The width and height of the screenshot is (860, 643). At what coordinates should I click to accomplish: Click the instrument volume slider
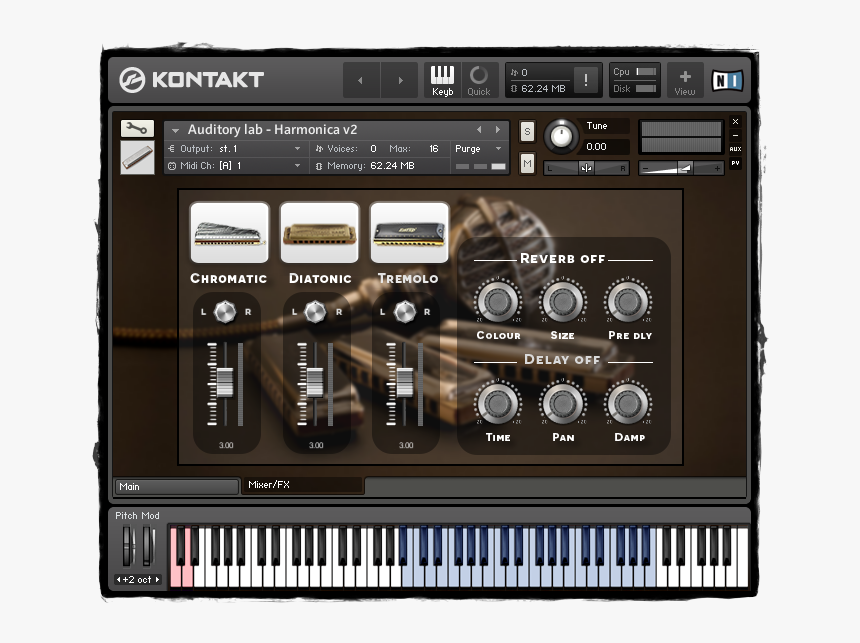681,168
